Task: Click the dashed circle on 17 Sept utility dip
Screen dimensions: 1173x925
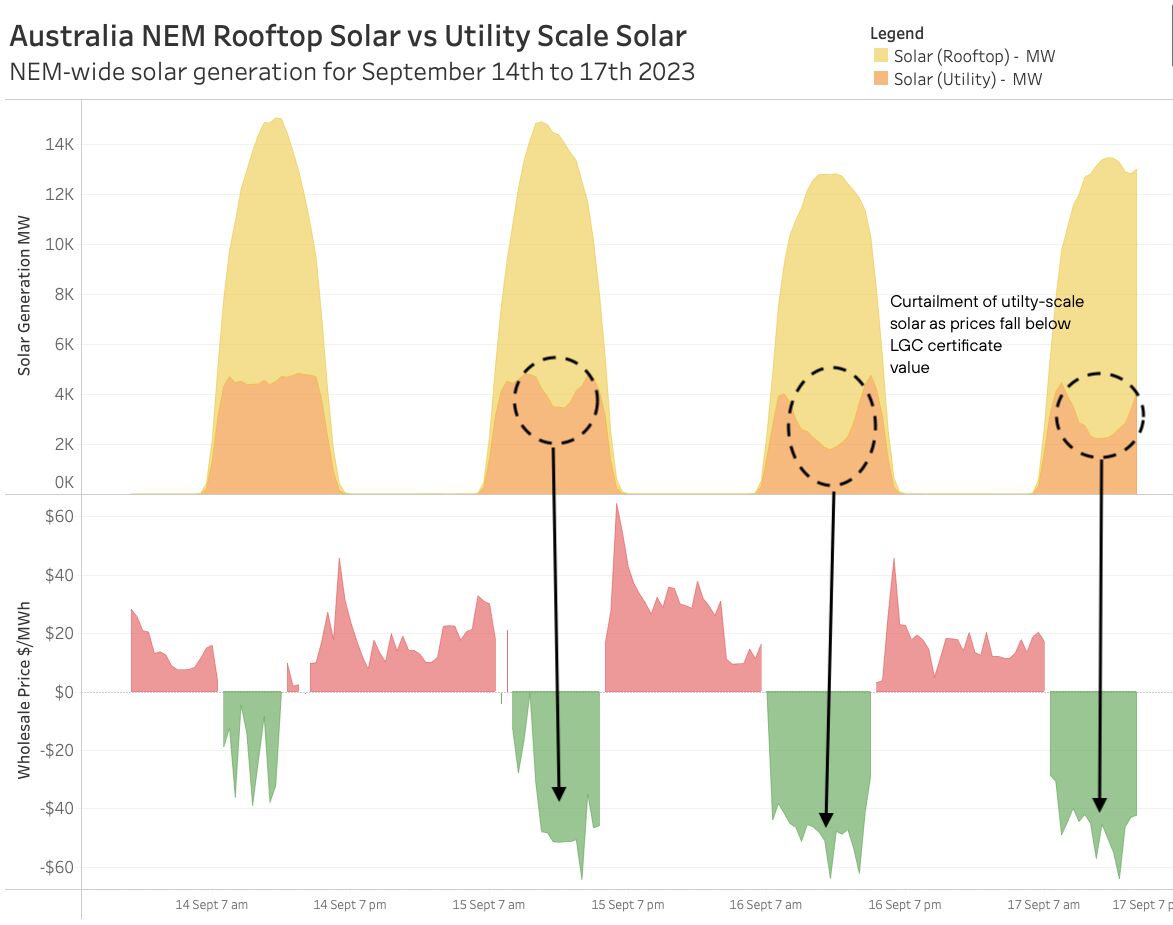Action: 1100,415
